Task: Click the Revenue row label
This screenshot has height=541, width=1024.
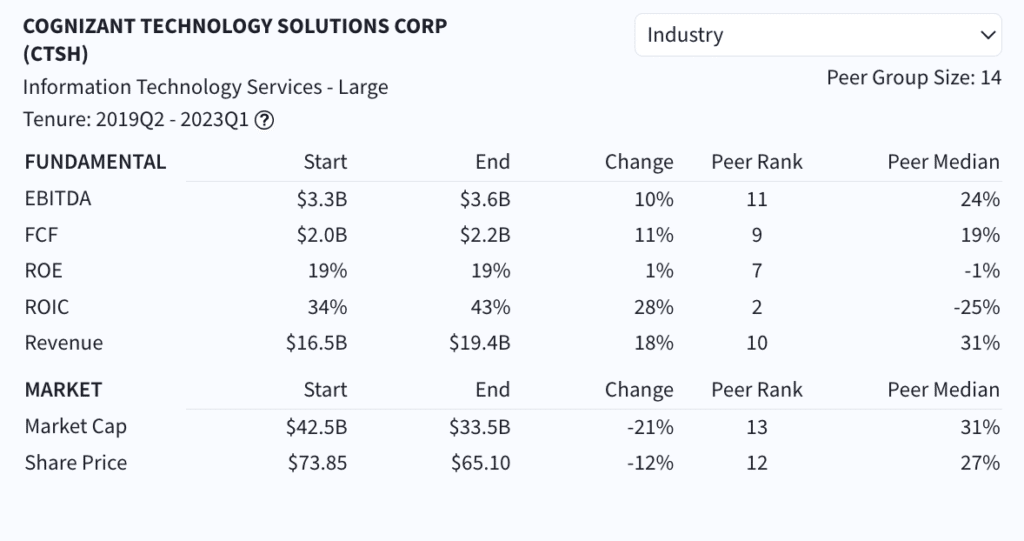Action: pos(64,343)
